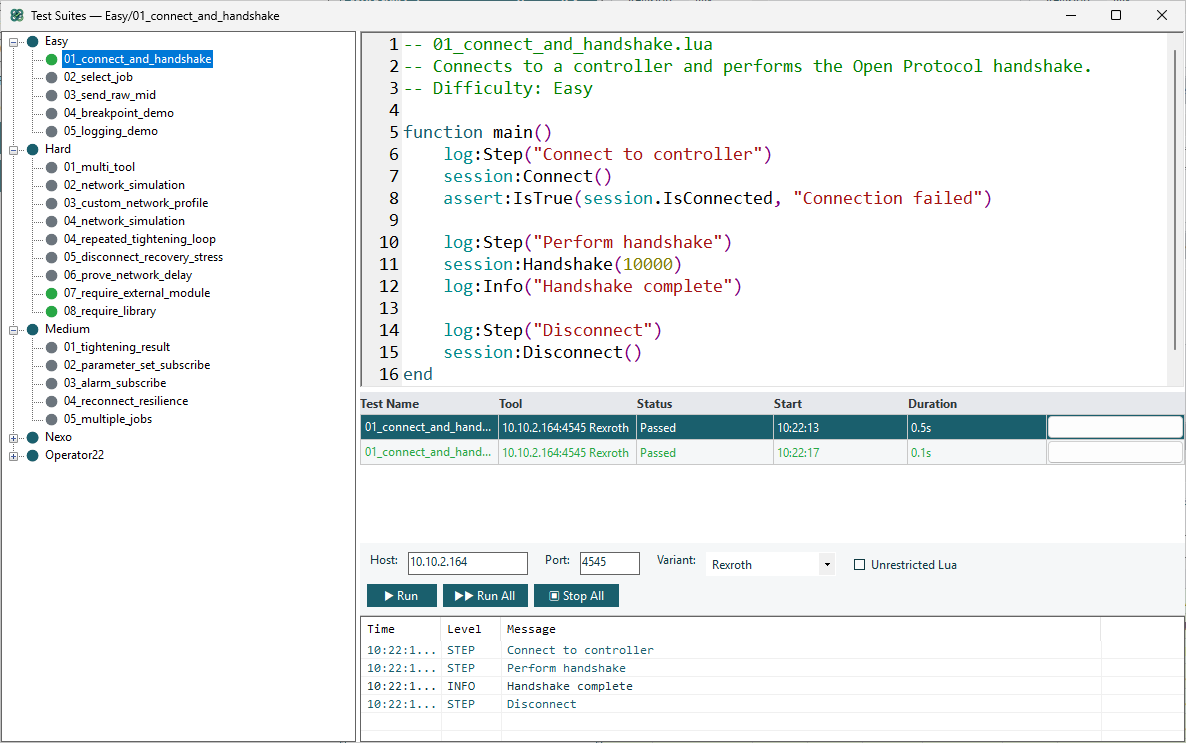
Task: Click the Host input field
Action: (467, 562)
